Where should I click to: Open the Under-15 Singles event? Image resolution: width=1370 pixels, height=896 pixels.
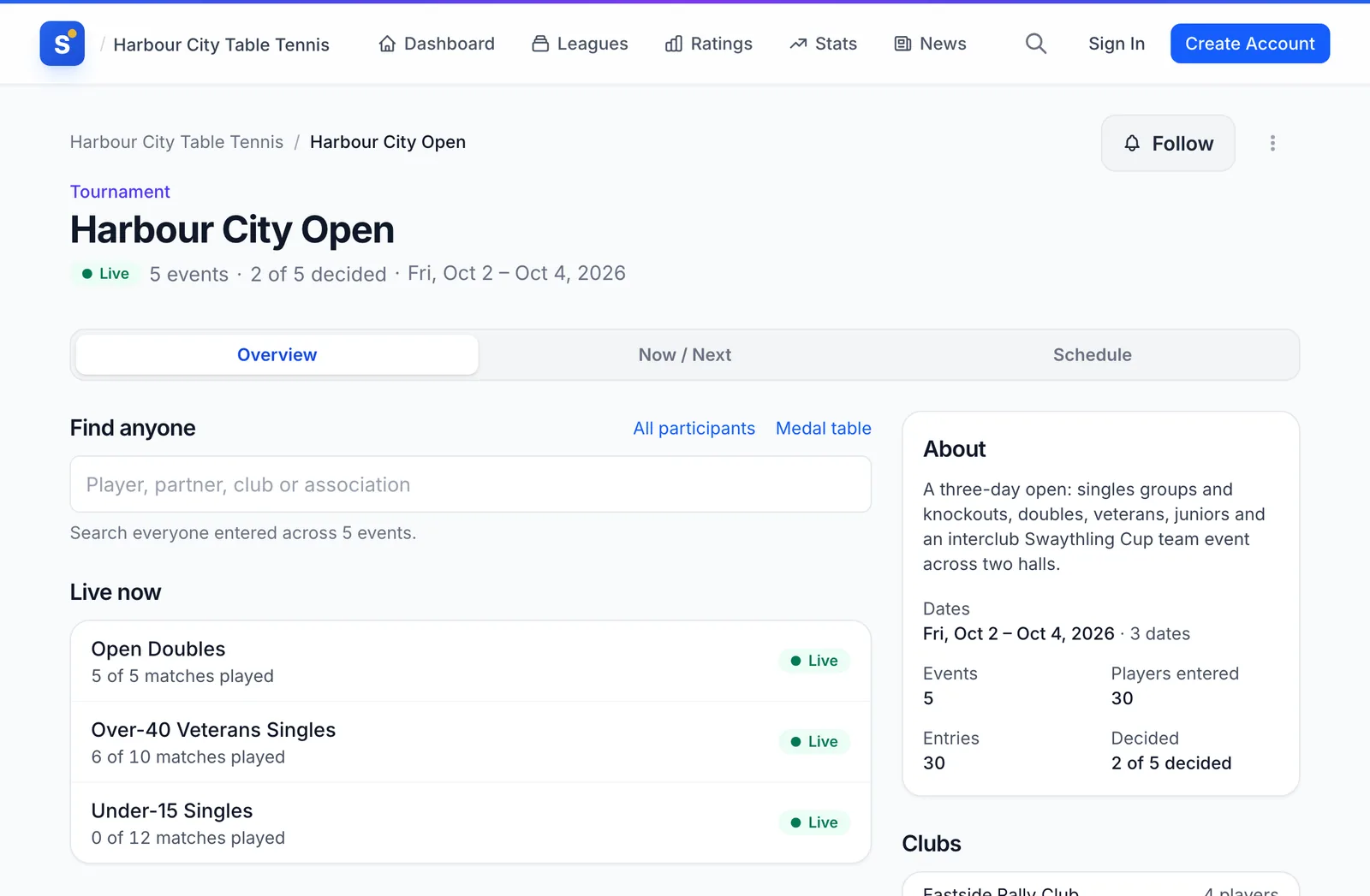pos(471,823)
